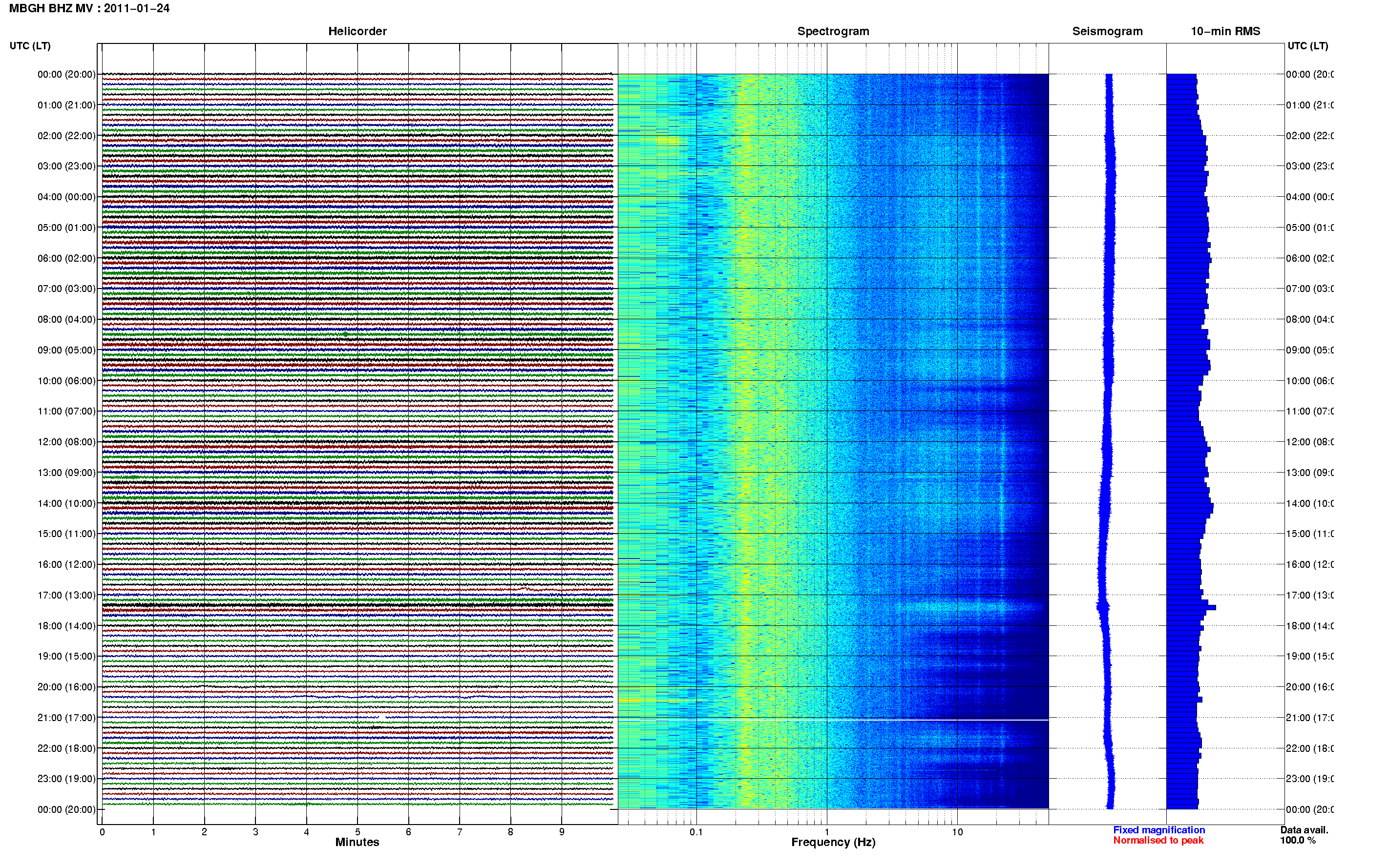The image size is (1389, 868).
Task: Click the left '20:00 (16:00)' time label
Action: pyautogui.click(x=66, y=686)
